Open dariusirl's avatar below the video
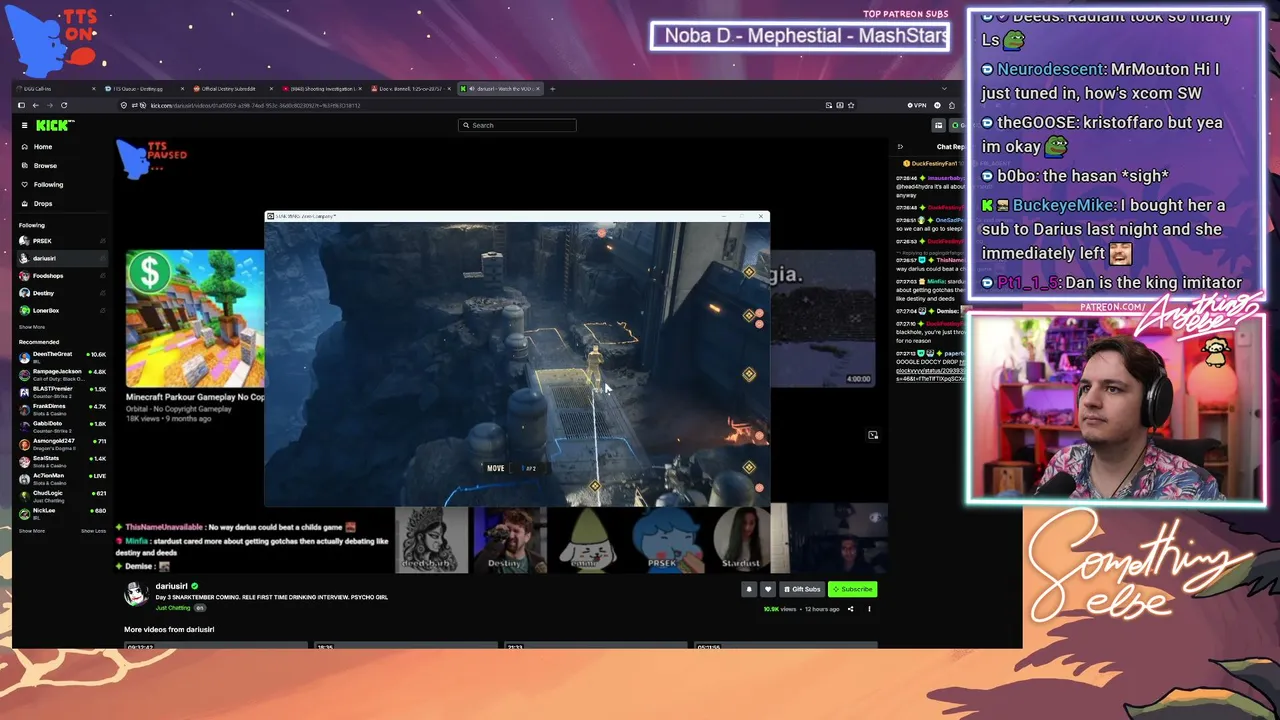Viewport: 1280px width, 720px height. (x=136, y=594)
